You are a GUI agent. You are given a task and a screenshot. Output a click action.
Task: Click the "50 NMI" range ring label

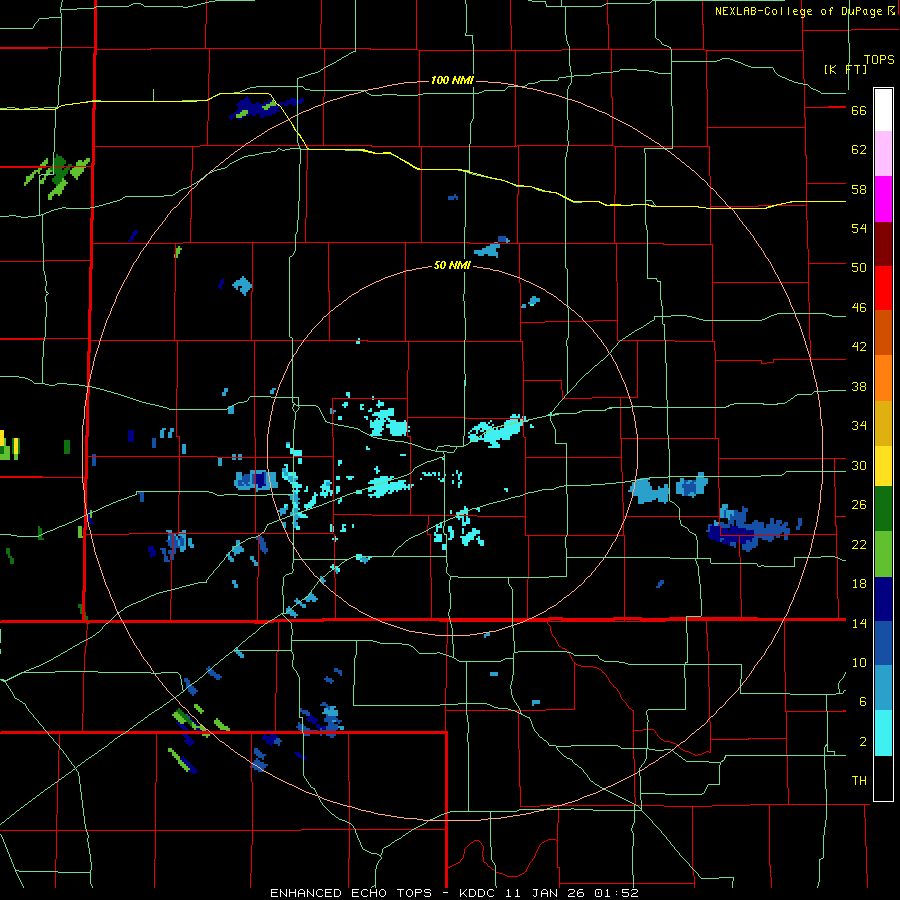coord(452,265)
